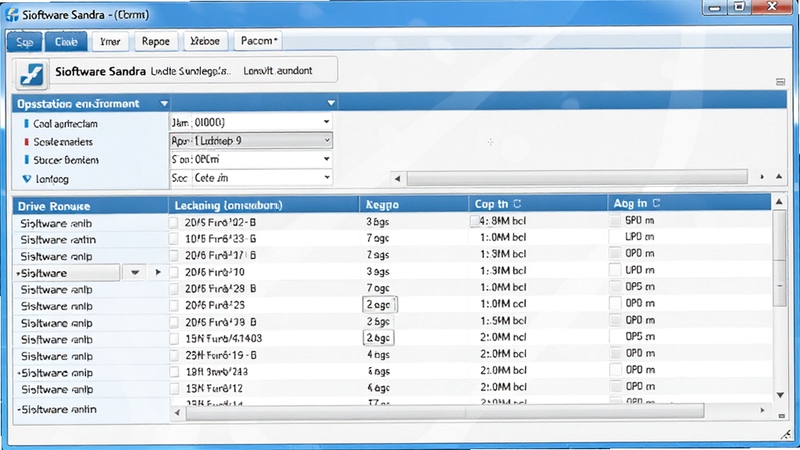Screen dimensions: 800x450
Task: Tick the checkbox for 18ft 3nvb 243
Action: coord(174,371)
